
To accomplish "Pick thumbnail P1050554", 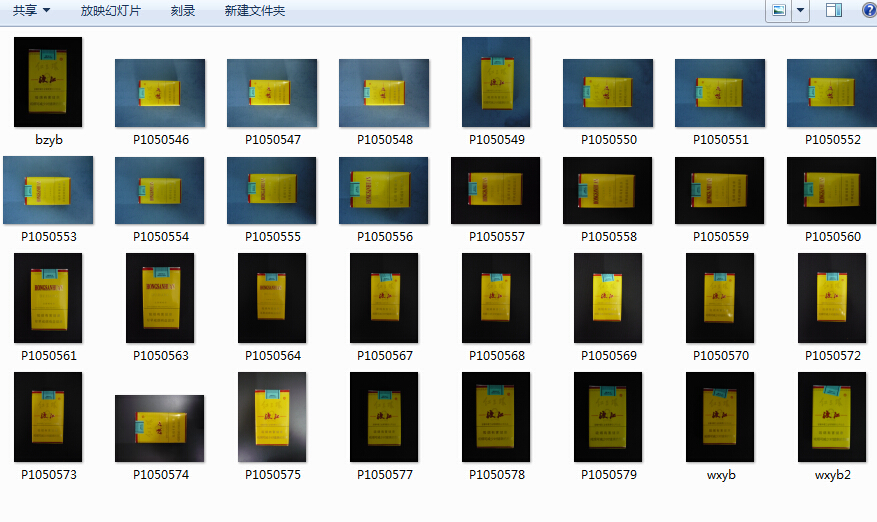I will 160,190.
